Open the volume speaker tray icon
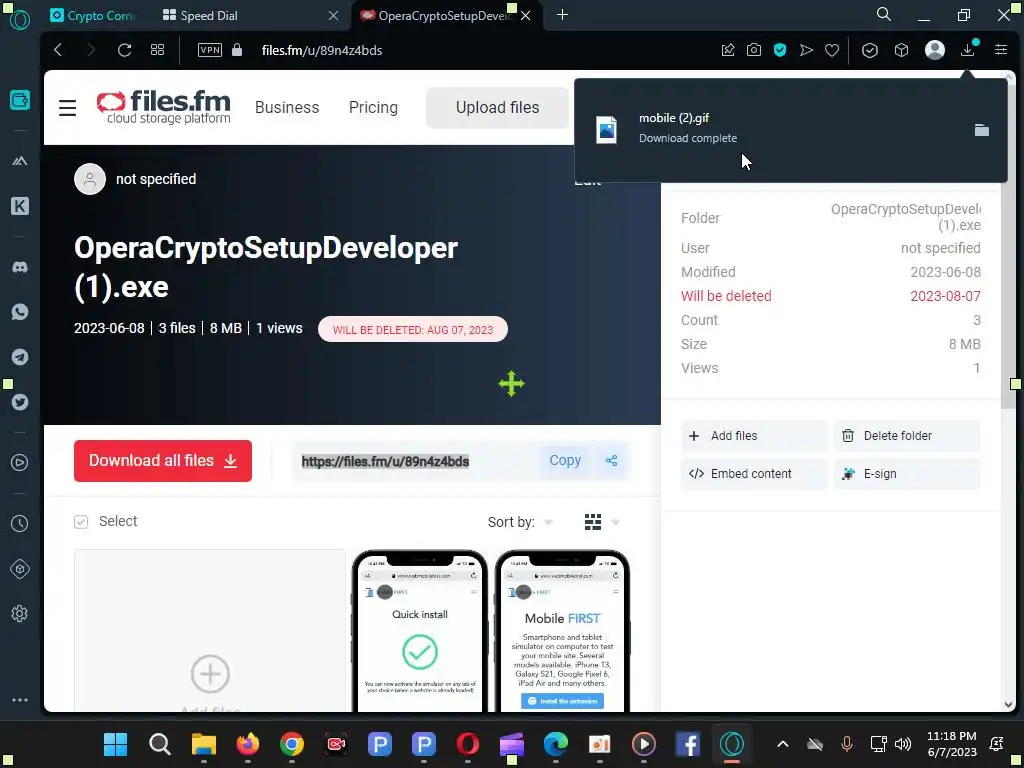 click(903, 744)
